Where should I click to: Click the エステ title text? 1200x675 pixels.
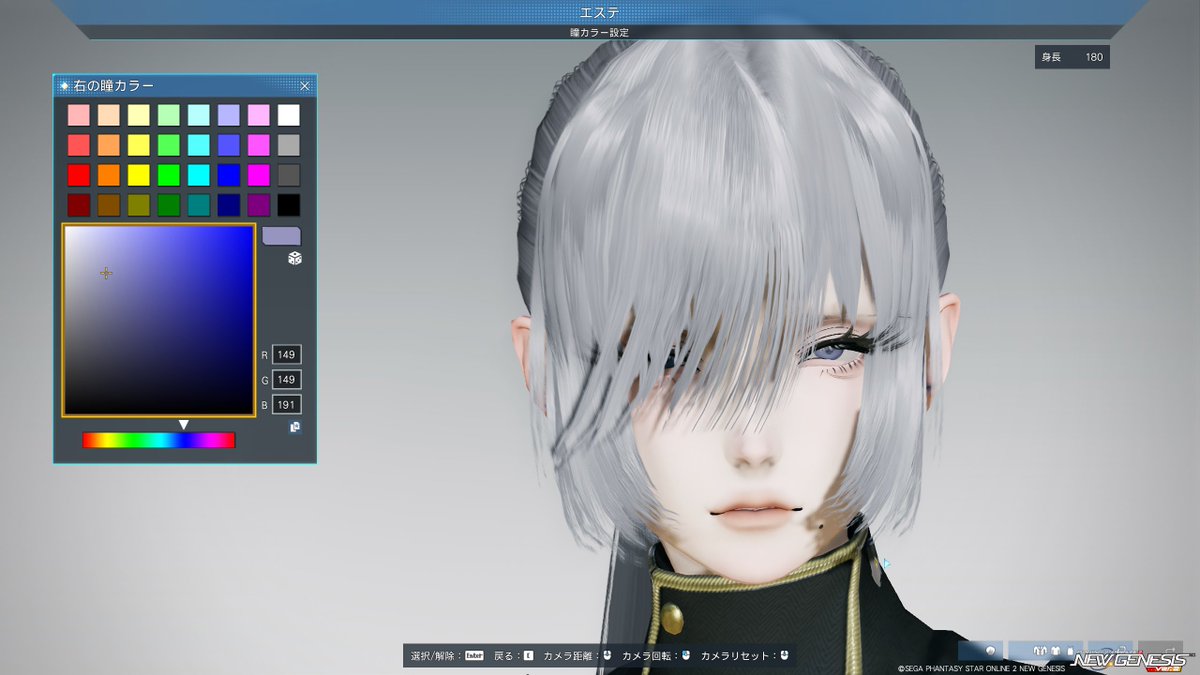tap(600, 12)
